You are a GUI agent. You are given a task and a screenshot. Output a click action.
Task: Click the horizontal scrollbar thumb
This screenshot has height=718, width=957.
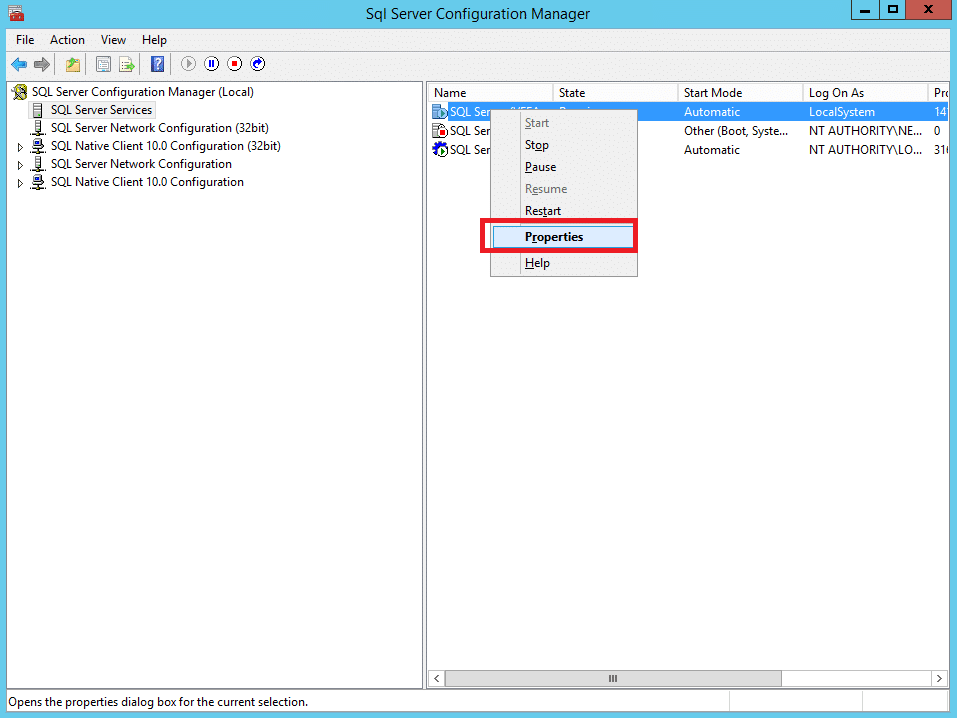[613, 679]
